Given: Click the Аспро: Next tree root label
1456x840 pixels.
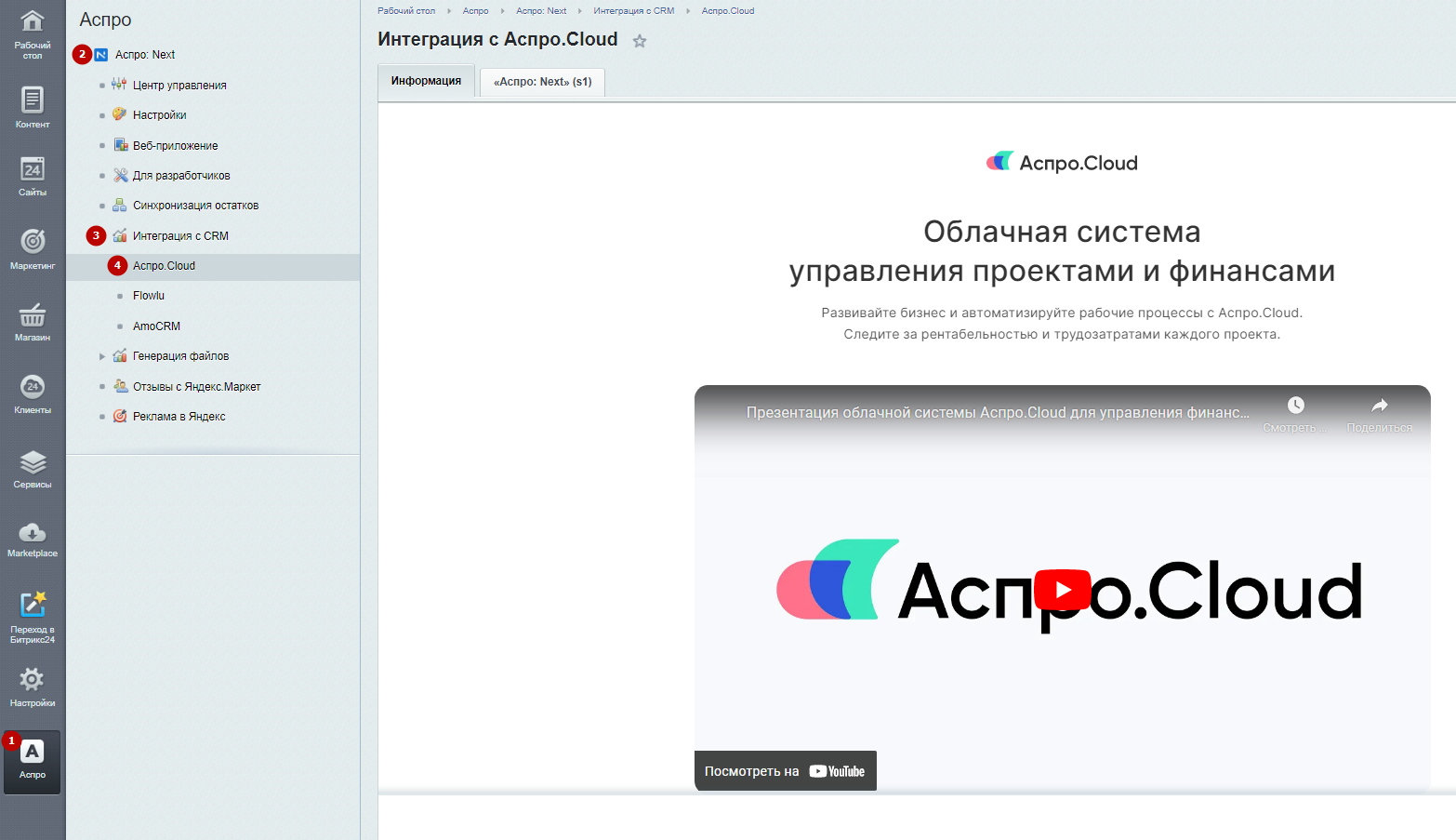Looking at the screenshot, I should pyautogui.click(x=145, y=55).
